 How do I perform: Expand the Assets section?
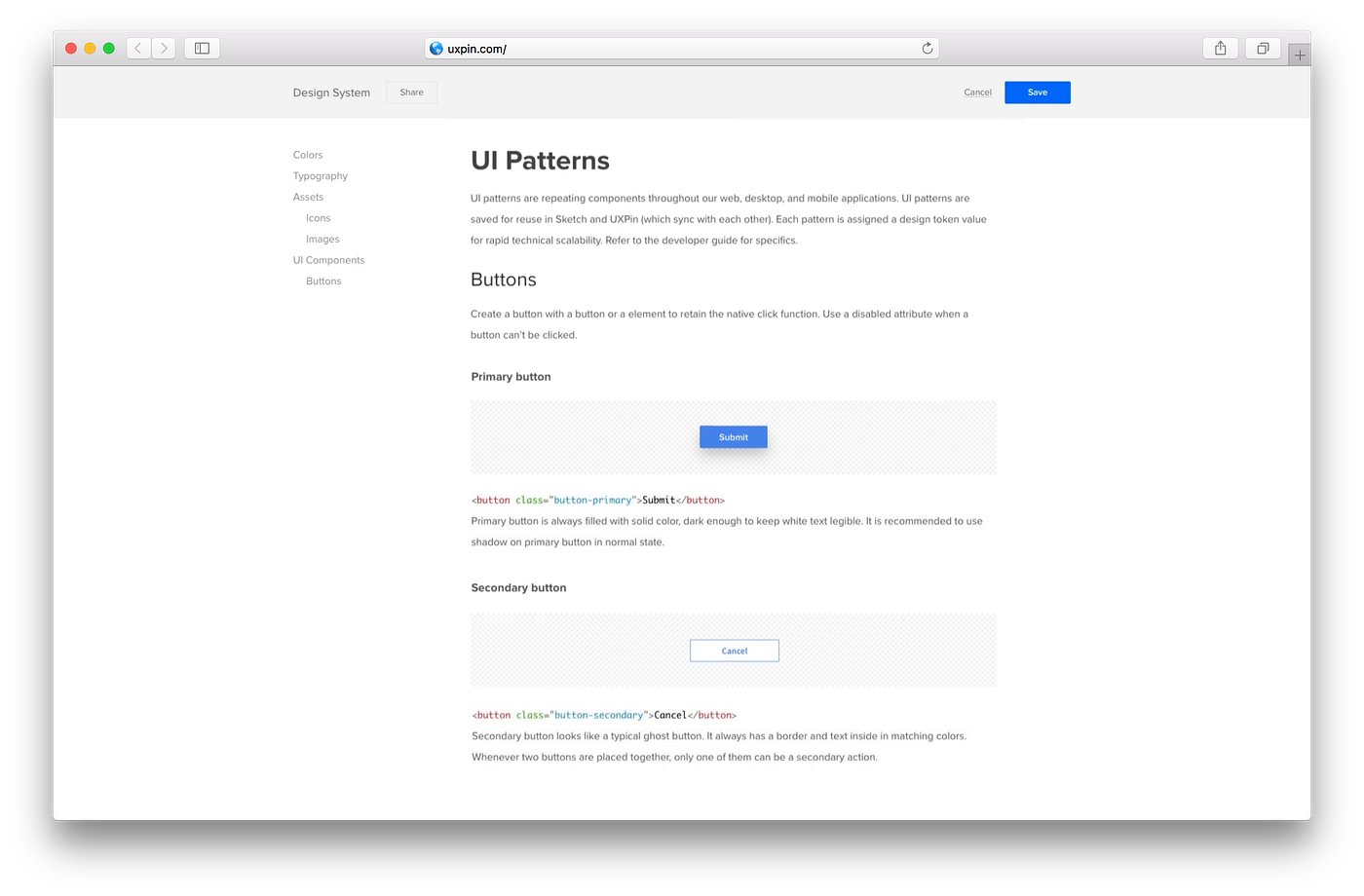coord(308,197)
